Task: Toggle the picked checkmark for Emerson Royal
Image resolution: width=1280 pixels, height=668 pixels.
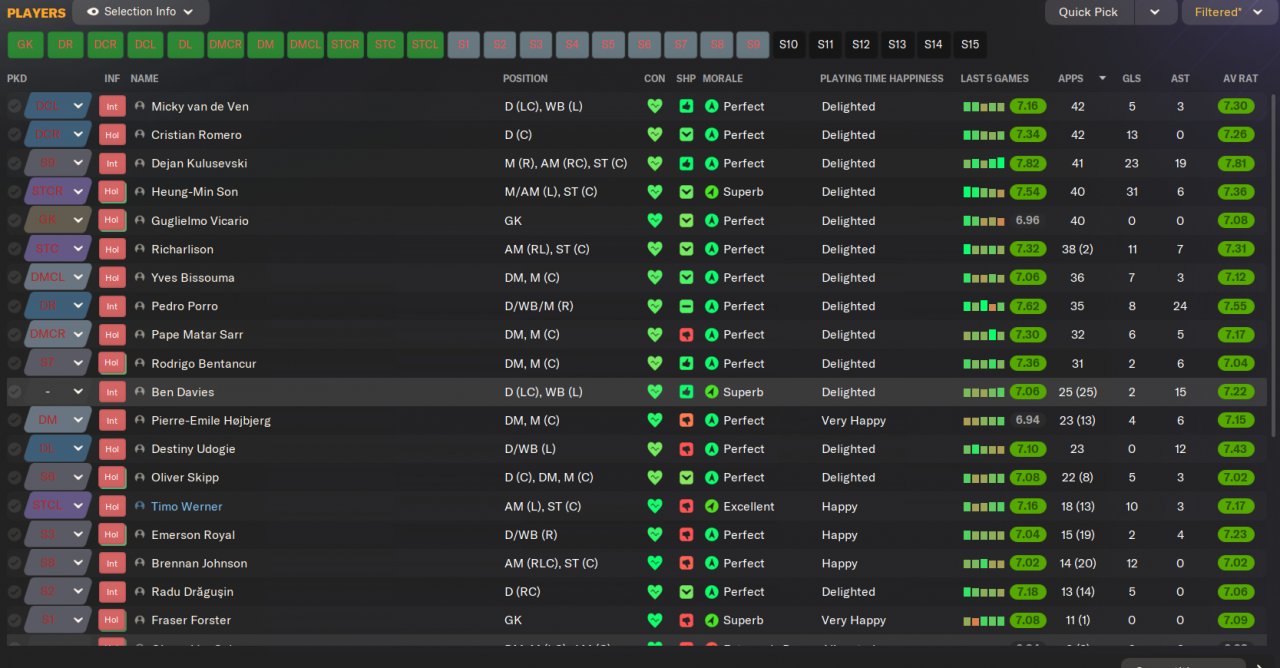Action: 14,535
